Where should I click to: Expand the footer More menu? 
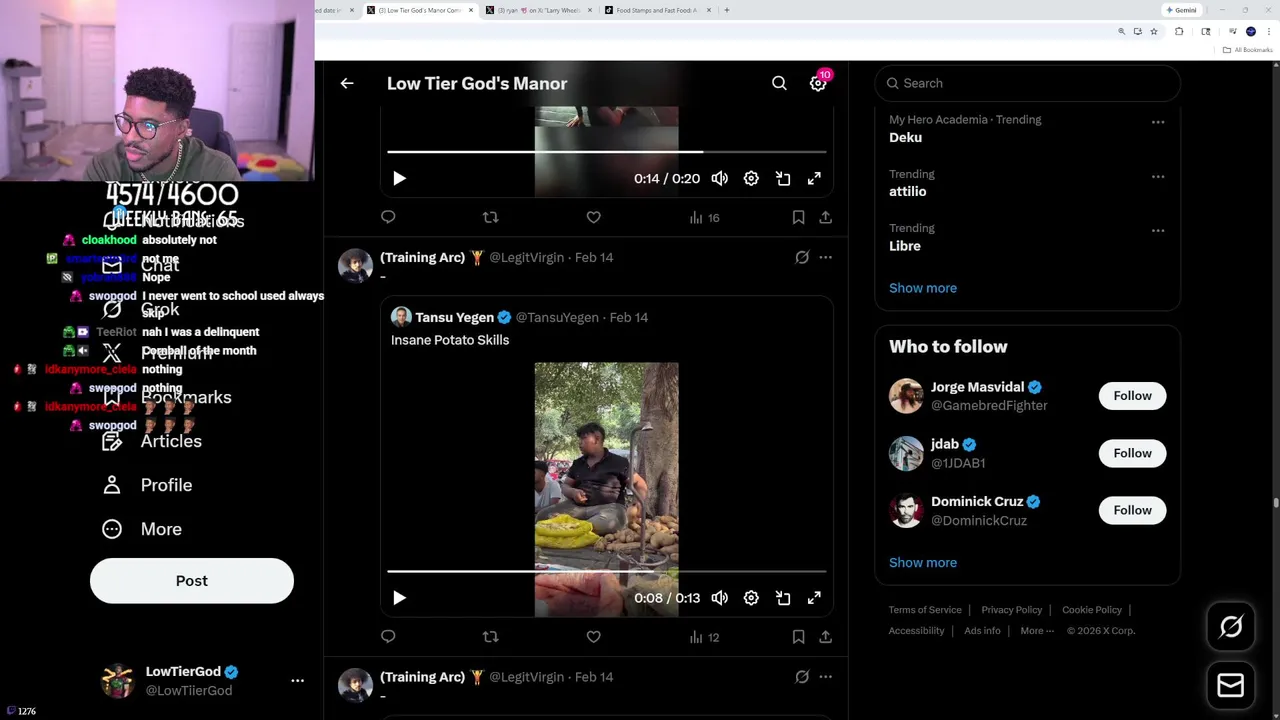tap(1037, 631)
